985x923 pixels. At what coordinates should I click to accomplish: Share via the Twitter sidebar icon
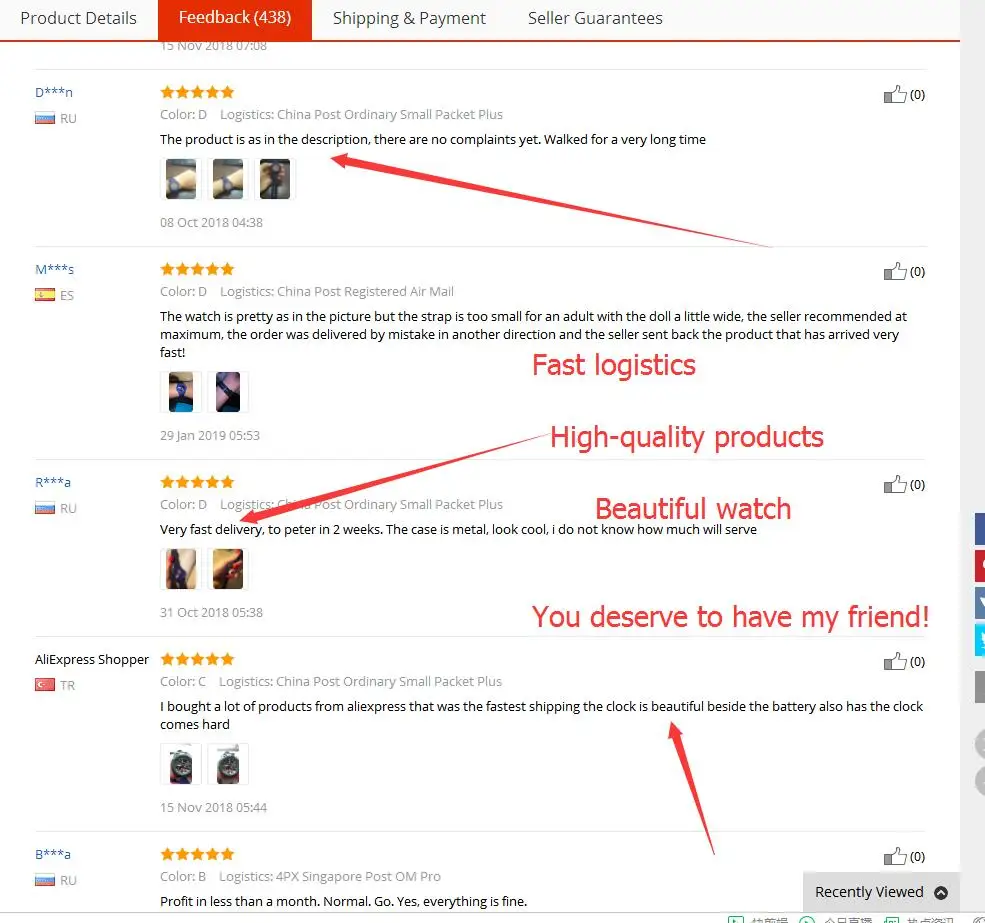[980, 640]
